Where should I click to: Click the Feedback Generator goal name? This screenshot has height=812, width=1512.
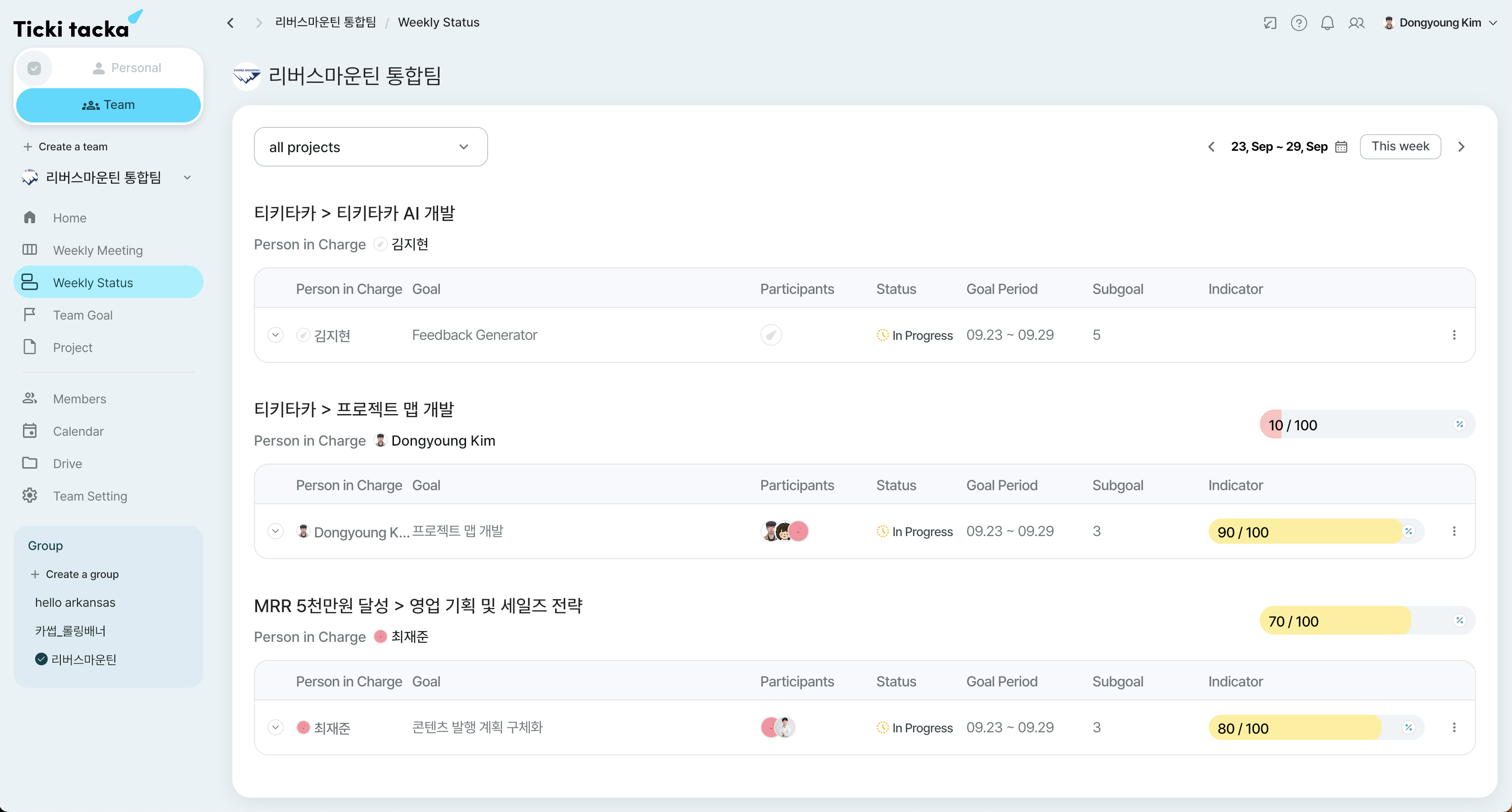coord(474,335)
